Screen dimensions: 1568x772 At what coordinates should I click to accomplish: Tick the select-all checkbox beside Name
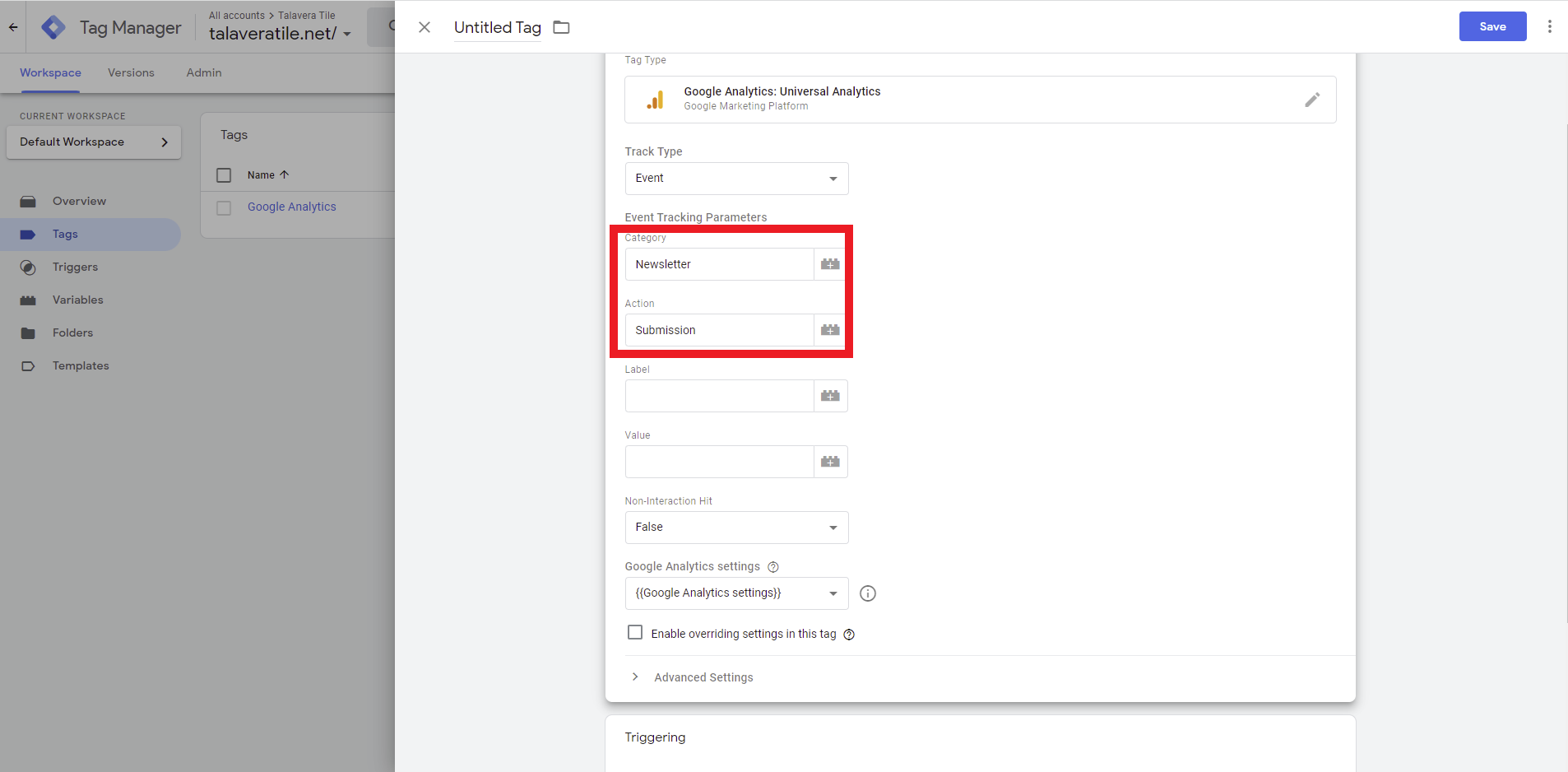pyautogui.click(x=224, y=175)
